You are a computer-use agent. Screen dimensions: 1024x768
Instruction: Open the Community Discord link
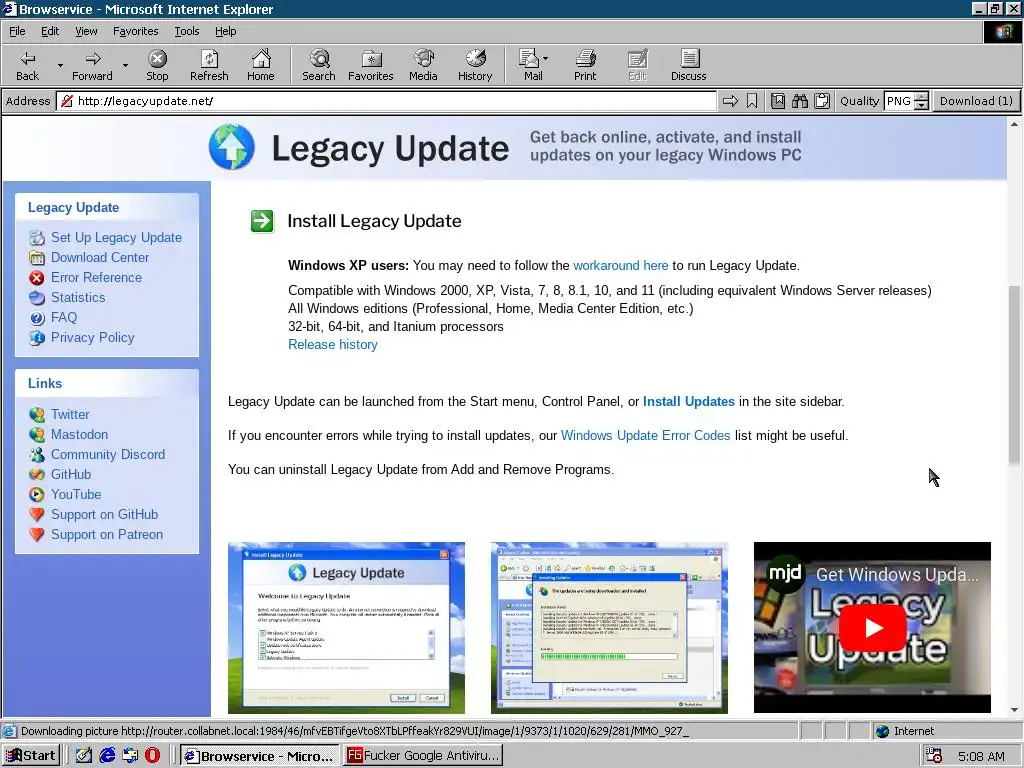tap(108, 455)
